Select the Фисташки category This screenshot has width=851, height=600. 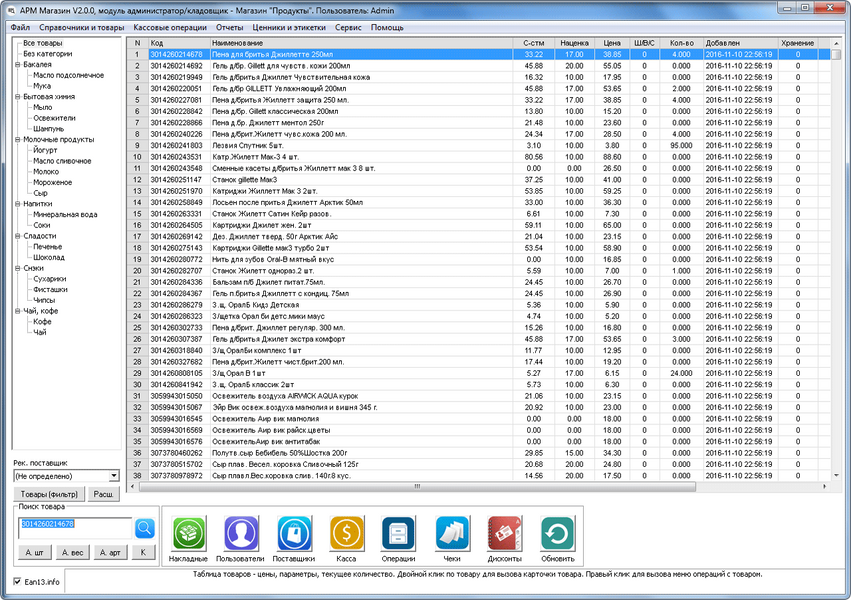click(x=50, y=289)
